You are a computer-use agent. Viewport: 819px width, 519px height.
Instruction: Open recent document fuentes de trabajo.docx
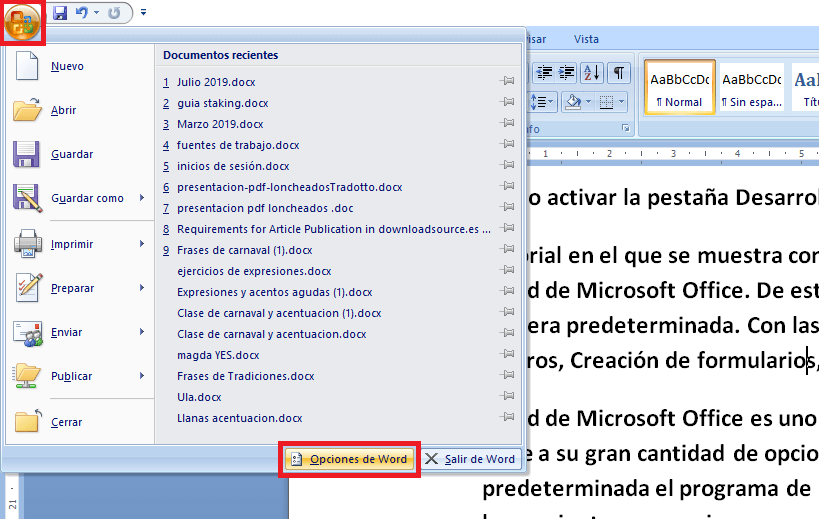pyautogui.click(x=238, y=145)
